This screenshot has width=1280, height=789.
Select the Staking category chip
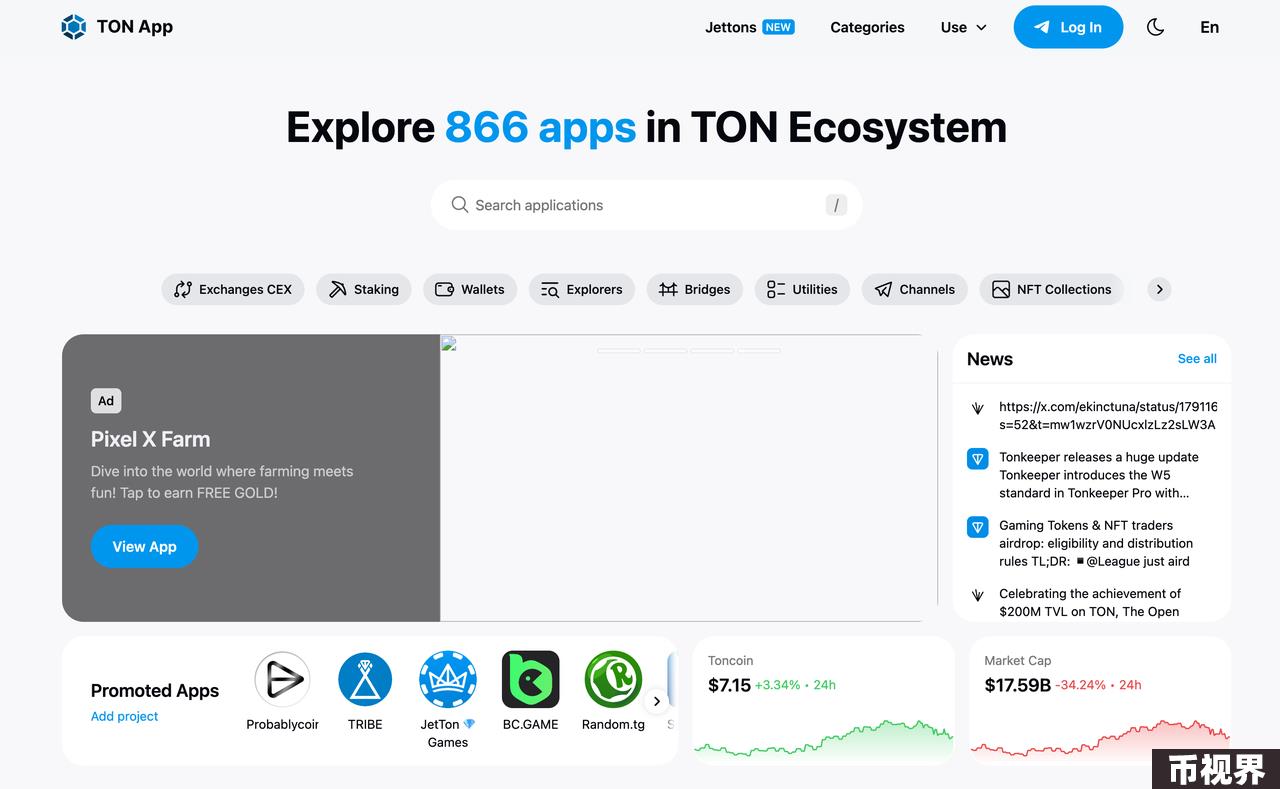pyautogui.click(x=364, y=289)
